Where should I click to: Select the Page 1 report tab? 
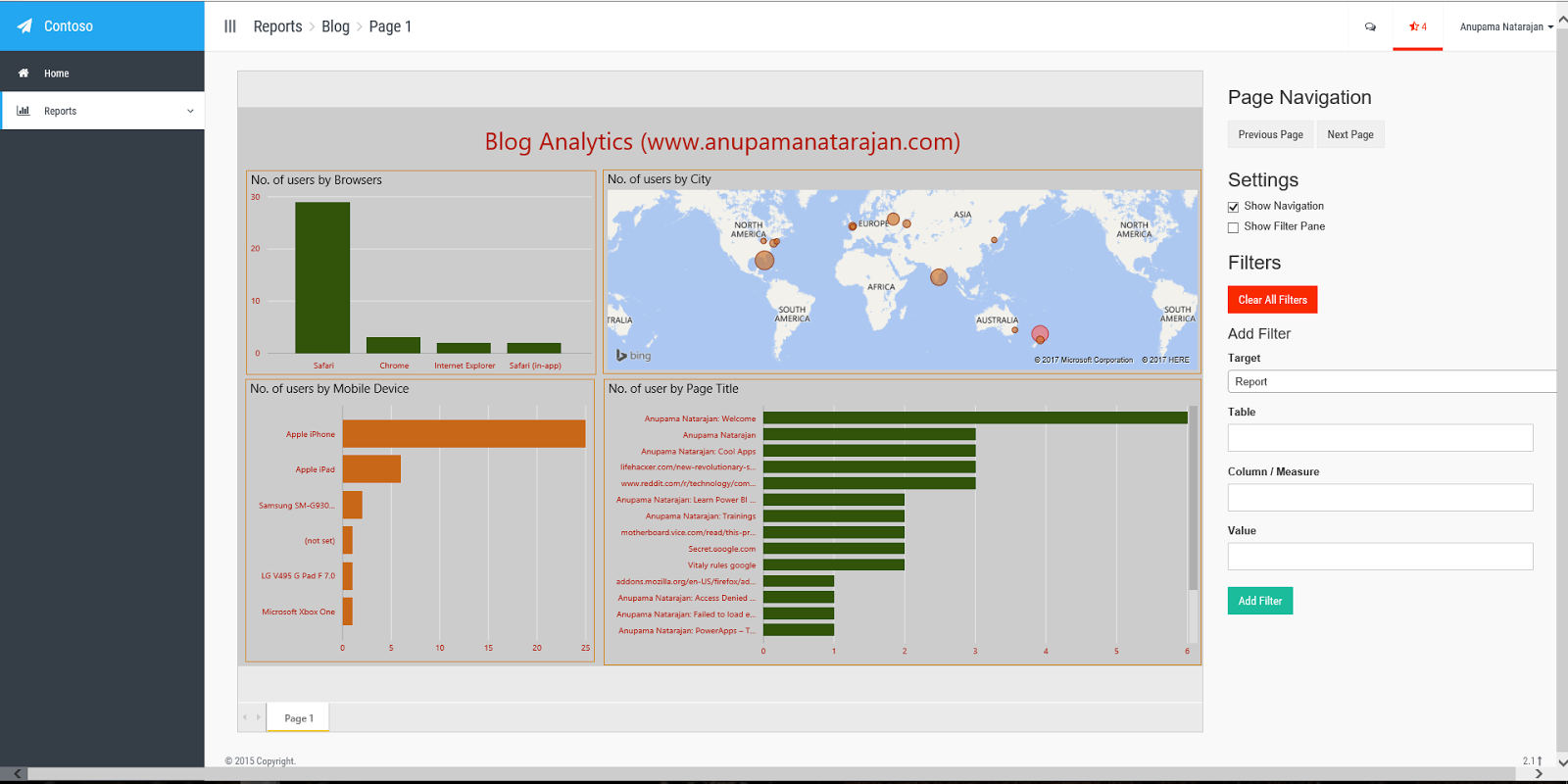pyautogui.click(x=299, y=717)
